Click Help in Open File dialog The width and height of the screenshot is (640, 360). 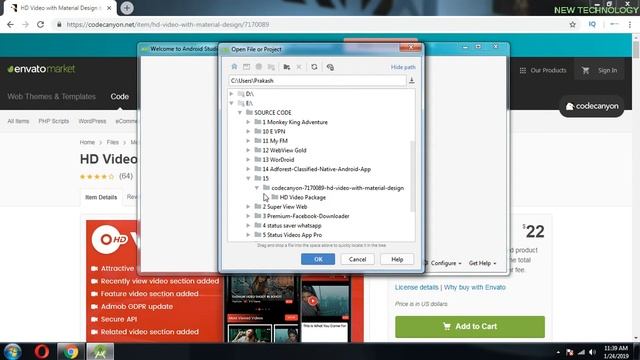(397, 259)
